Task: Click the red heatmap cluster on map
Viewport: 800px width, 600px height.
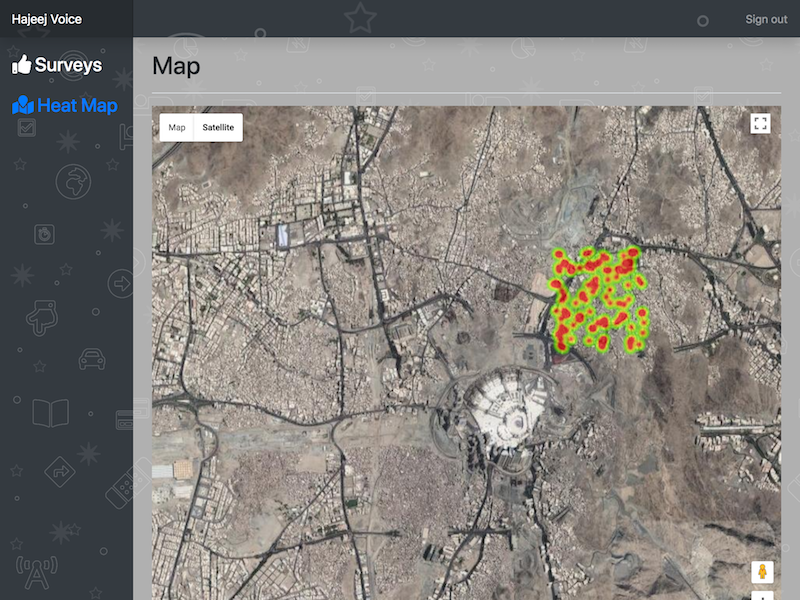Action: 599,300
